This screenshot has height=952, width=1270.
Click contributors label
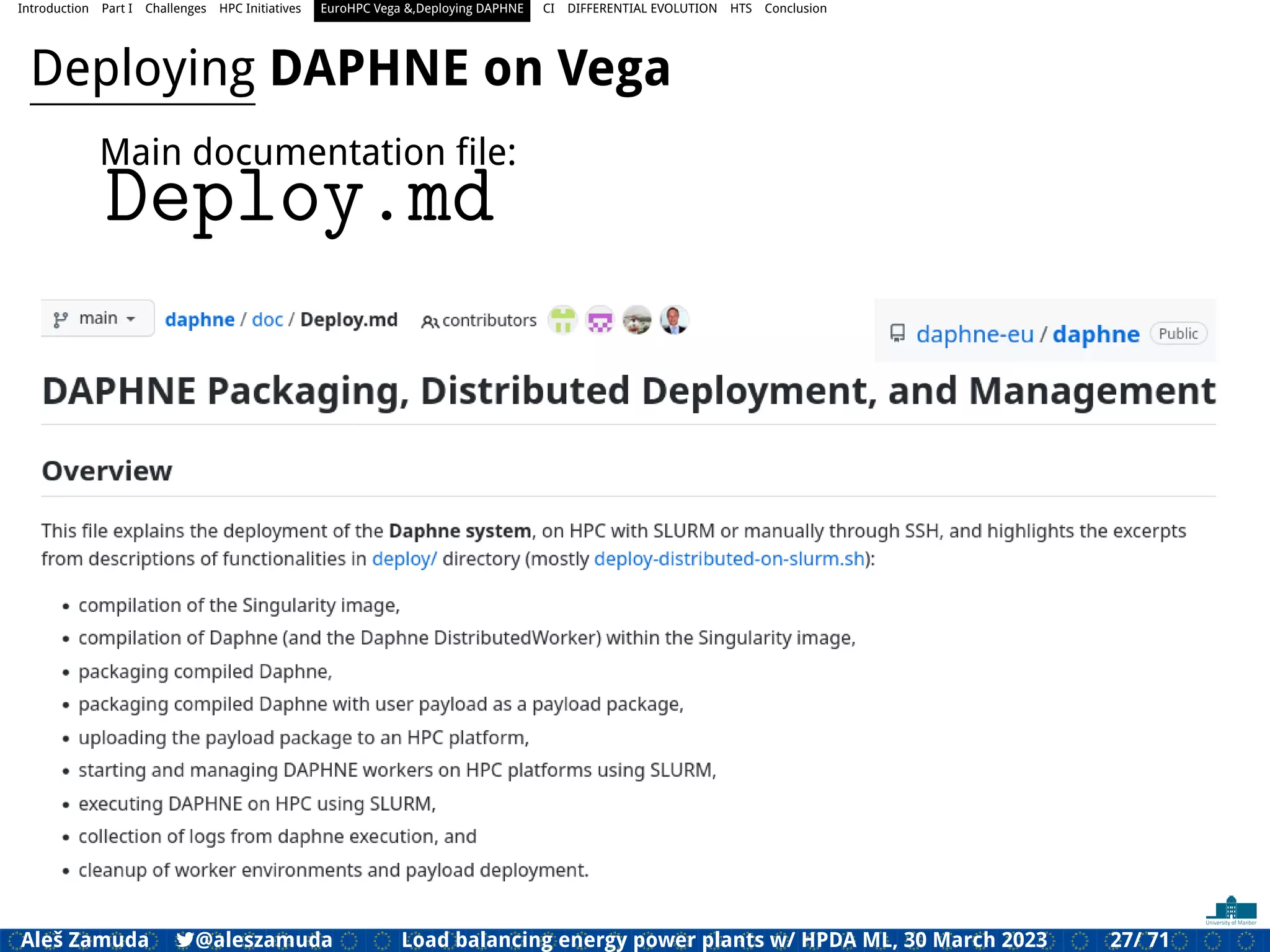(489, 320)
